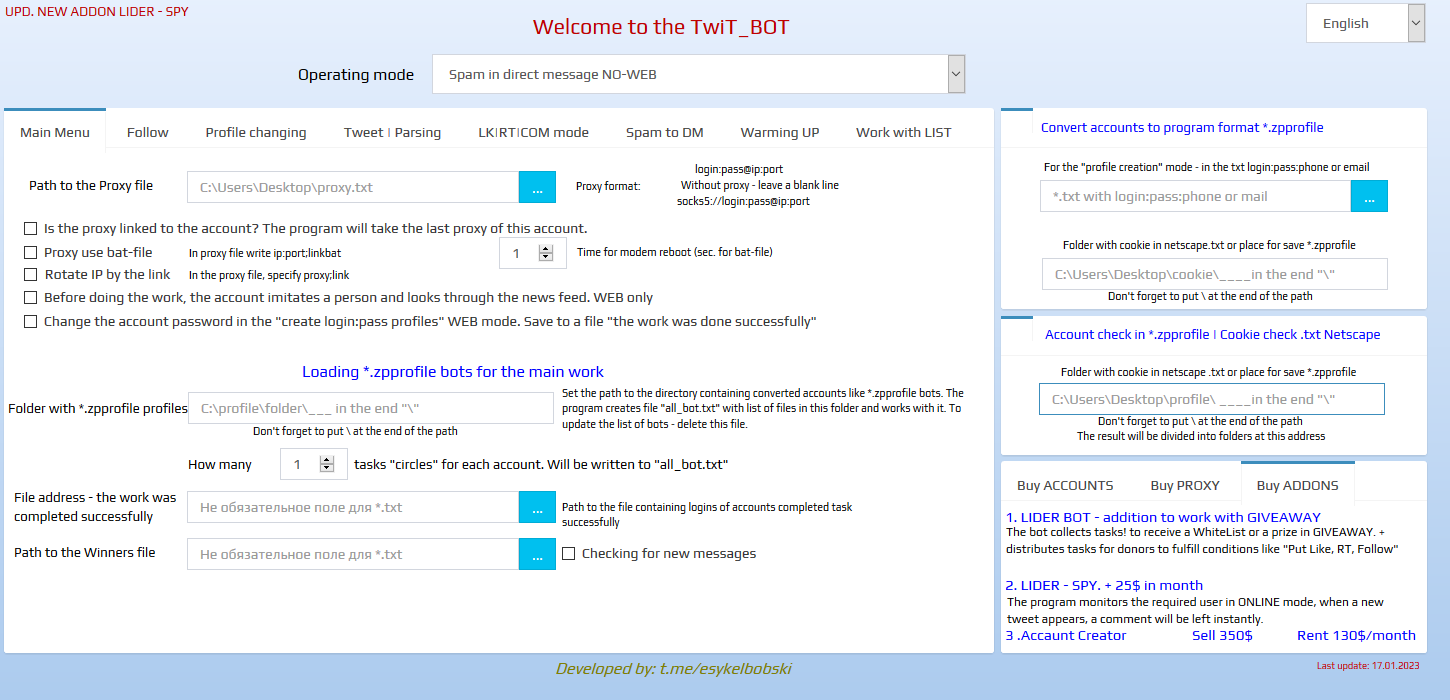This screenshot has width=1450, height=700.
Task: Select the Buy ADDONS tab
Action: point(1298,485)
